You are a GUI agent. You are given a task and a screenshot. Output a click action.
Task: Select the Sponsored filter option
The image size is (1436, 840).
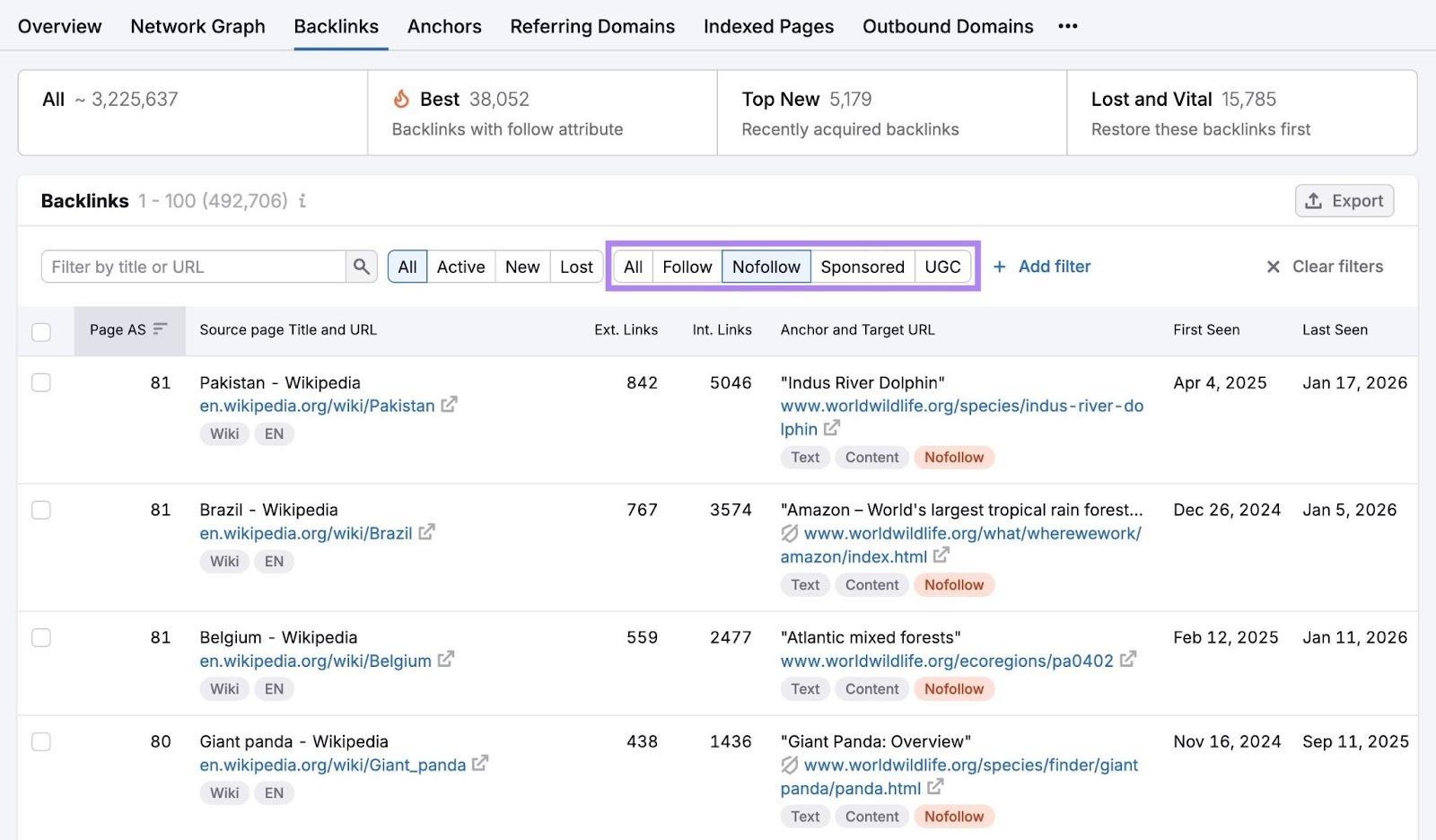tap(862, 266)
